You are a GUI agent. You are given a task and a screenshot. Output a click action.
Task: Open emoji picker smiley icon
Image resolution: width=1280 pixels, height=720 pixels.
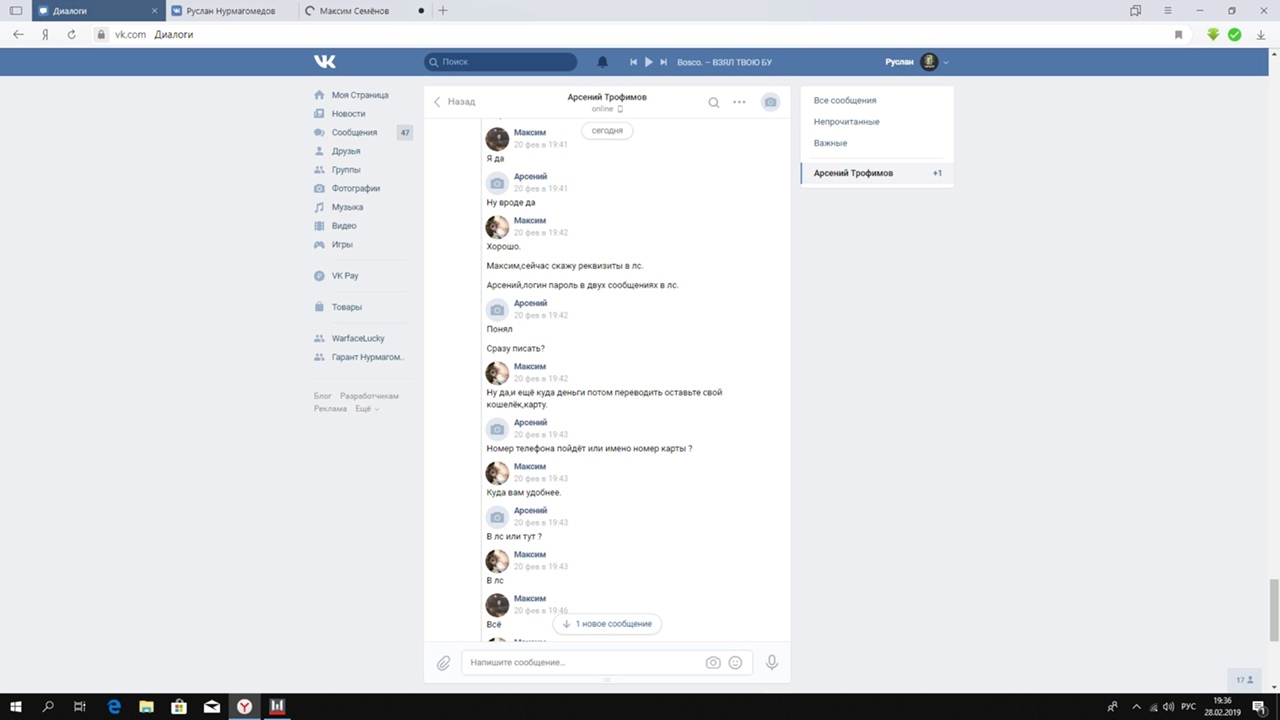(735, 662)
